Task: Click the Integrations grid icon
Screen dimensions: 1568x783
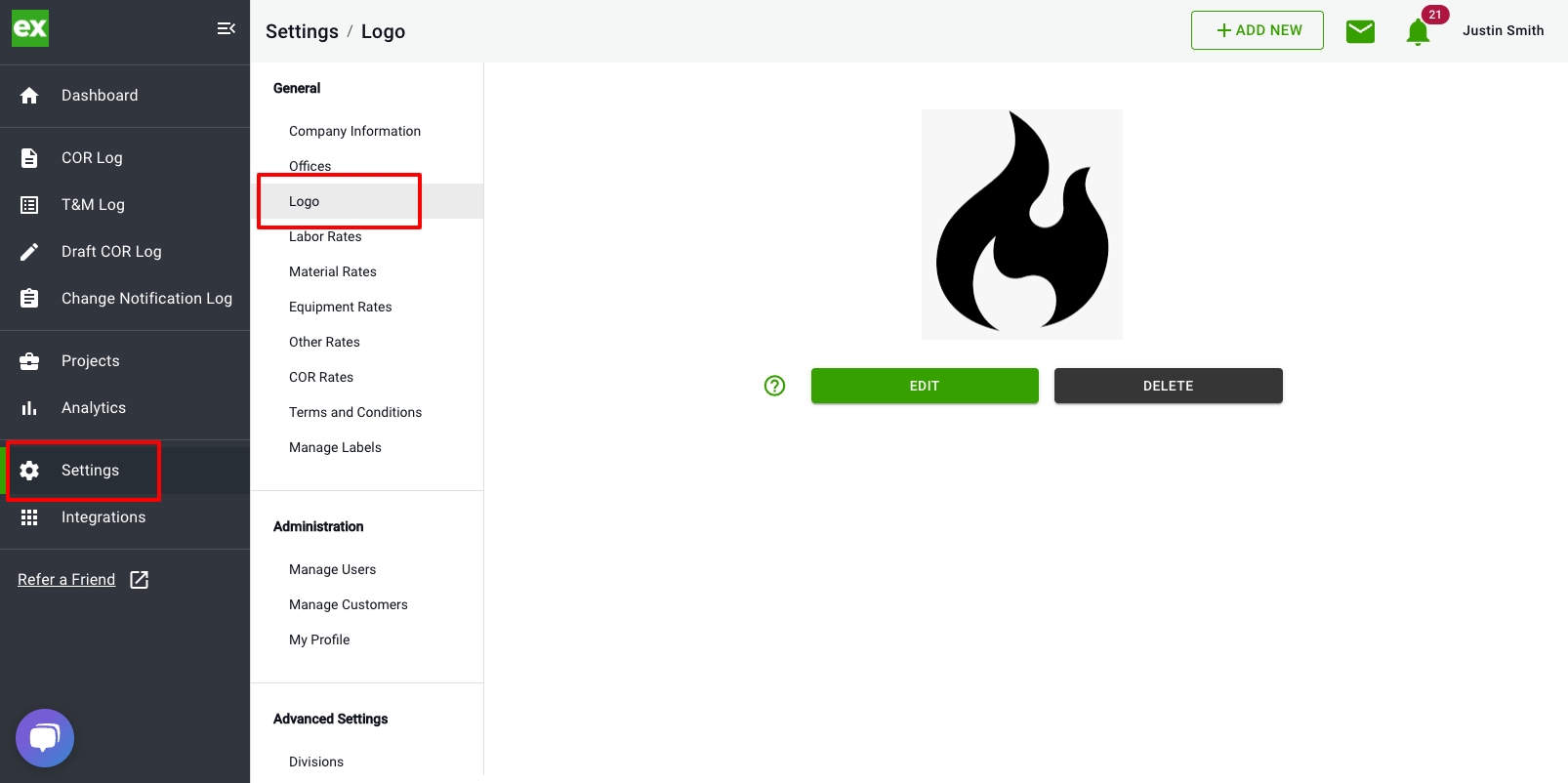Action: pyautogui.click(x=29, y=517)
